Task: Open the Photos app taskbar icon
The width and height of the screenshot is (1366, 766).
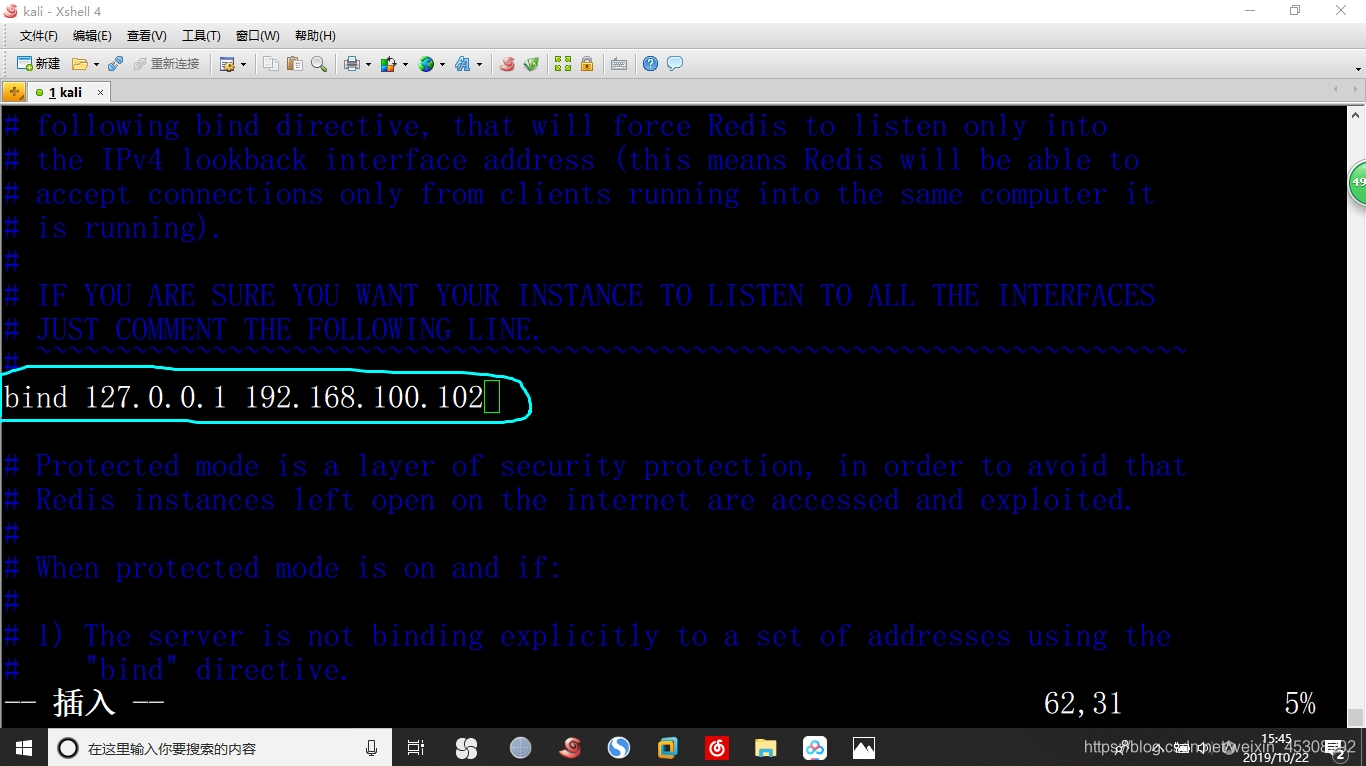Action: (864, 748)
